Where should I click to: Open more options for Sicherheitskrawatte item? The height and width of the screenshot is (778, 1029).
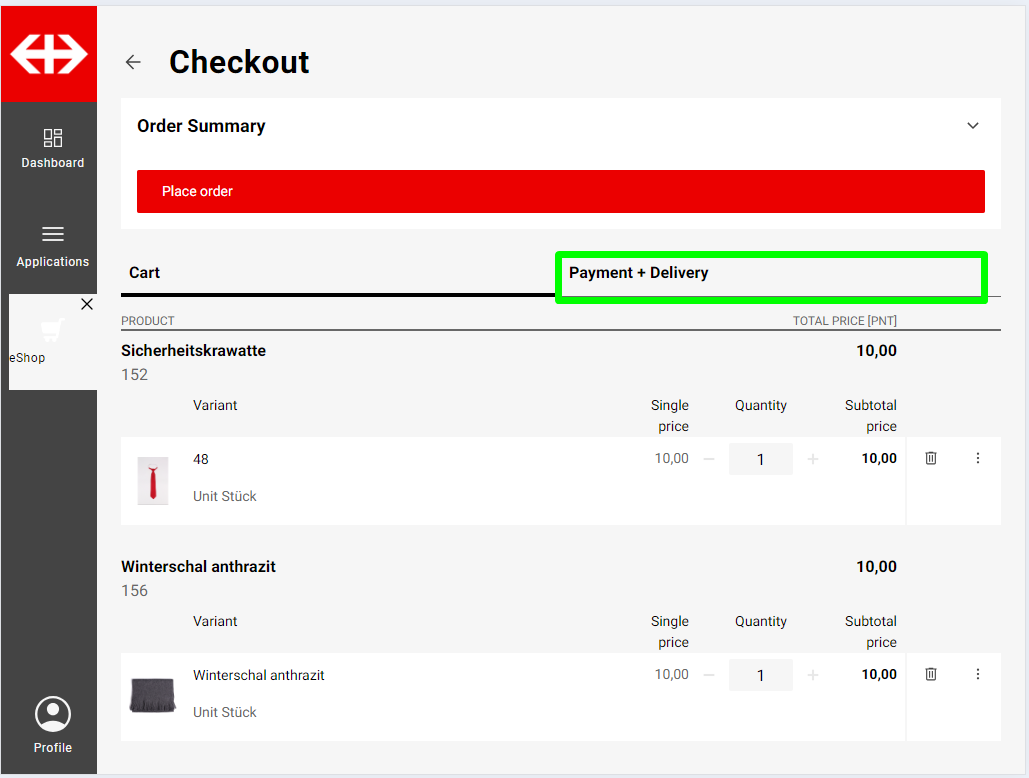coord(978,458)
